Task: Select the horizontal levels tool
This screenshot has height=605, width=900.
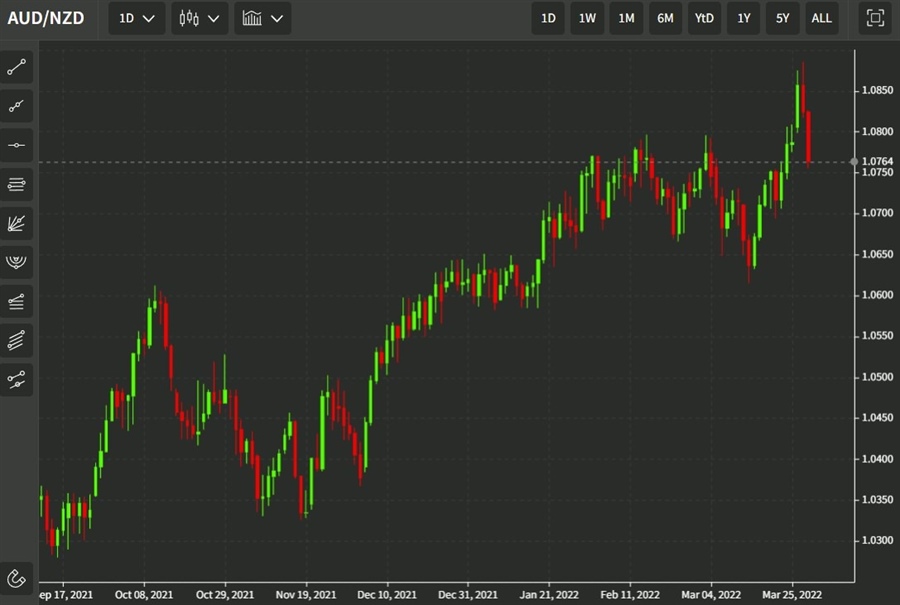Action: click(x=16, y=184)
